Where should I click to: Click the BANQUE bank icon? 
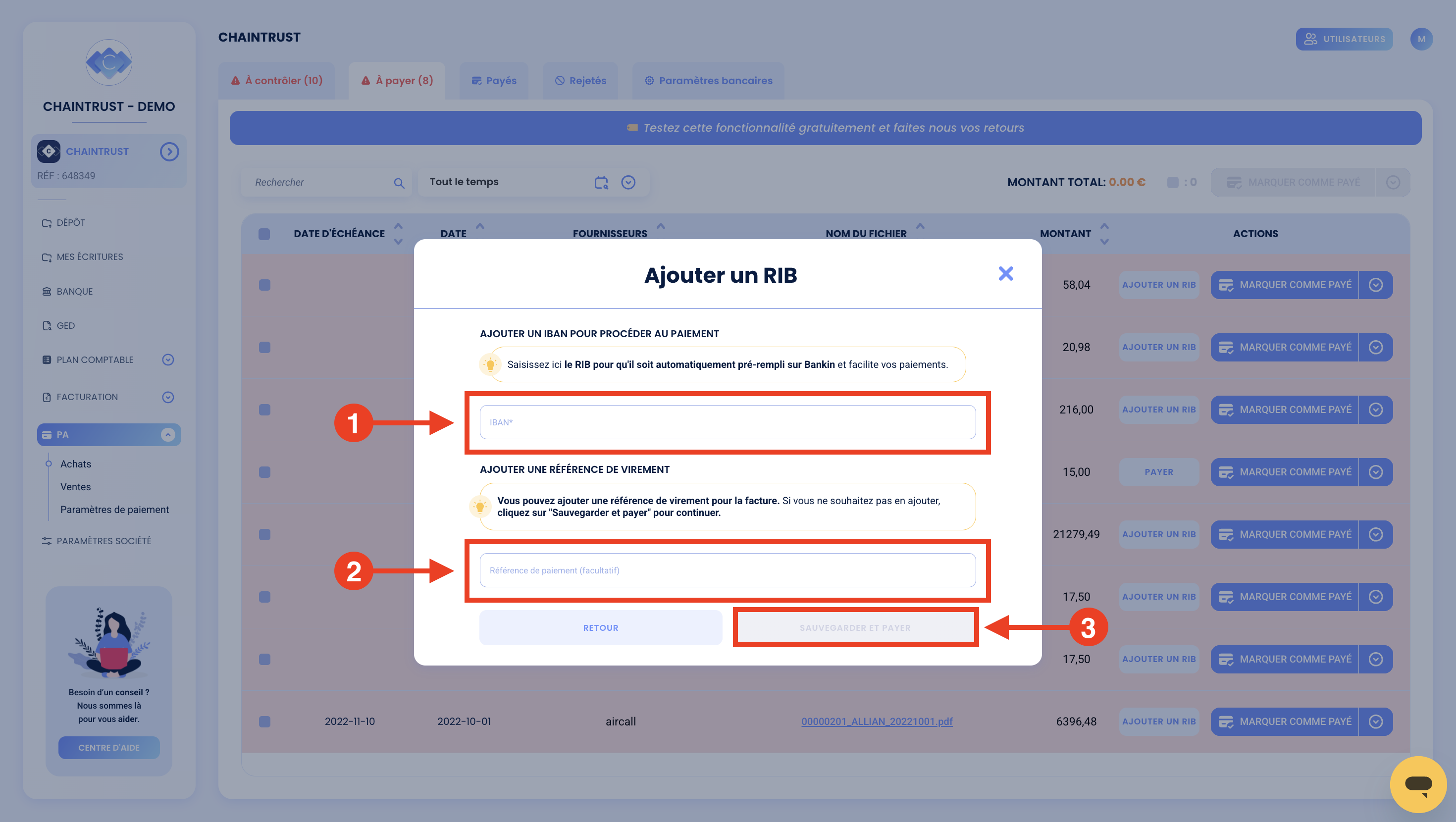[x=47, y=291]
